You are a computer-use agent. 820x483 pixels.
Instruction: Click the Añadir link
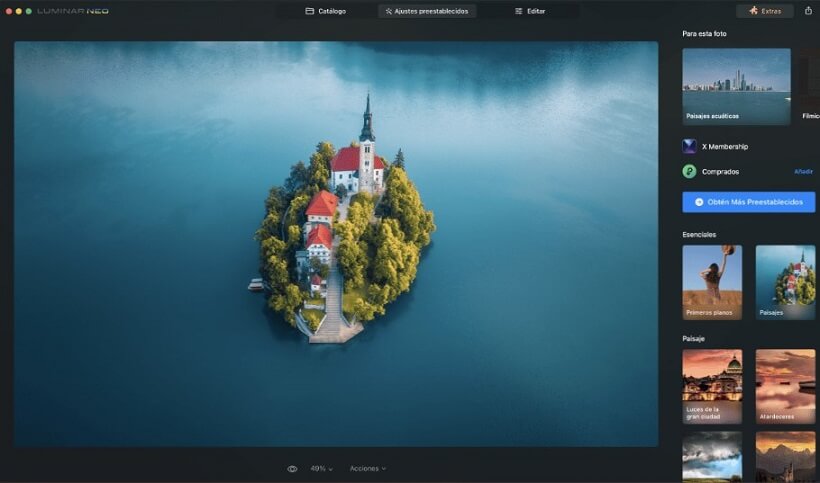pyautogui.click(x=803, y=171)
